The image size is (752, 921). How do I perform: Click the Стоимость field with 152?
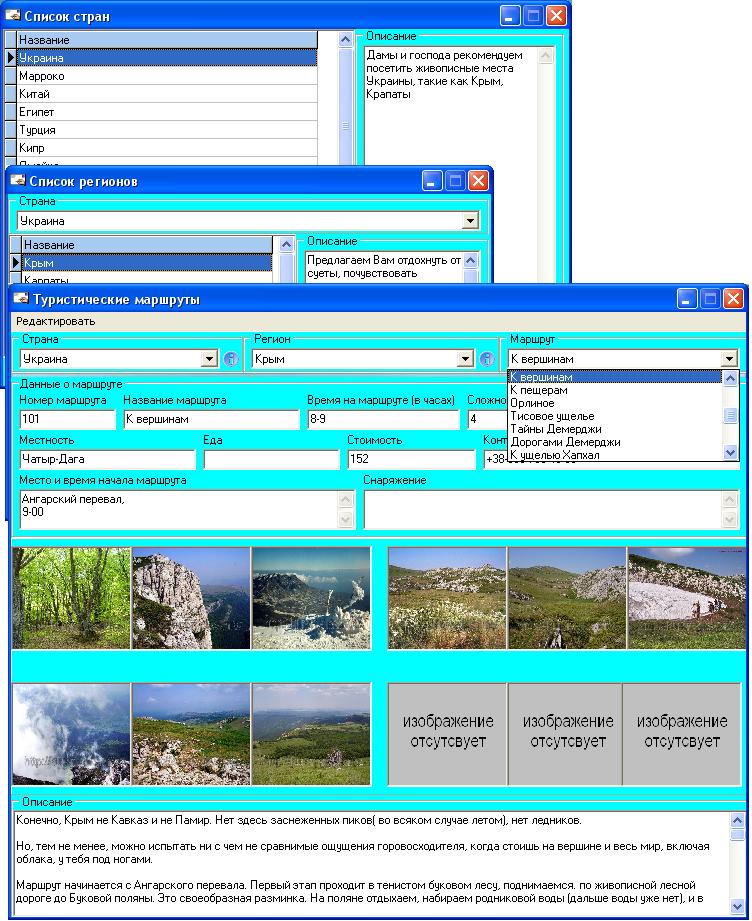tap(411, 459)
